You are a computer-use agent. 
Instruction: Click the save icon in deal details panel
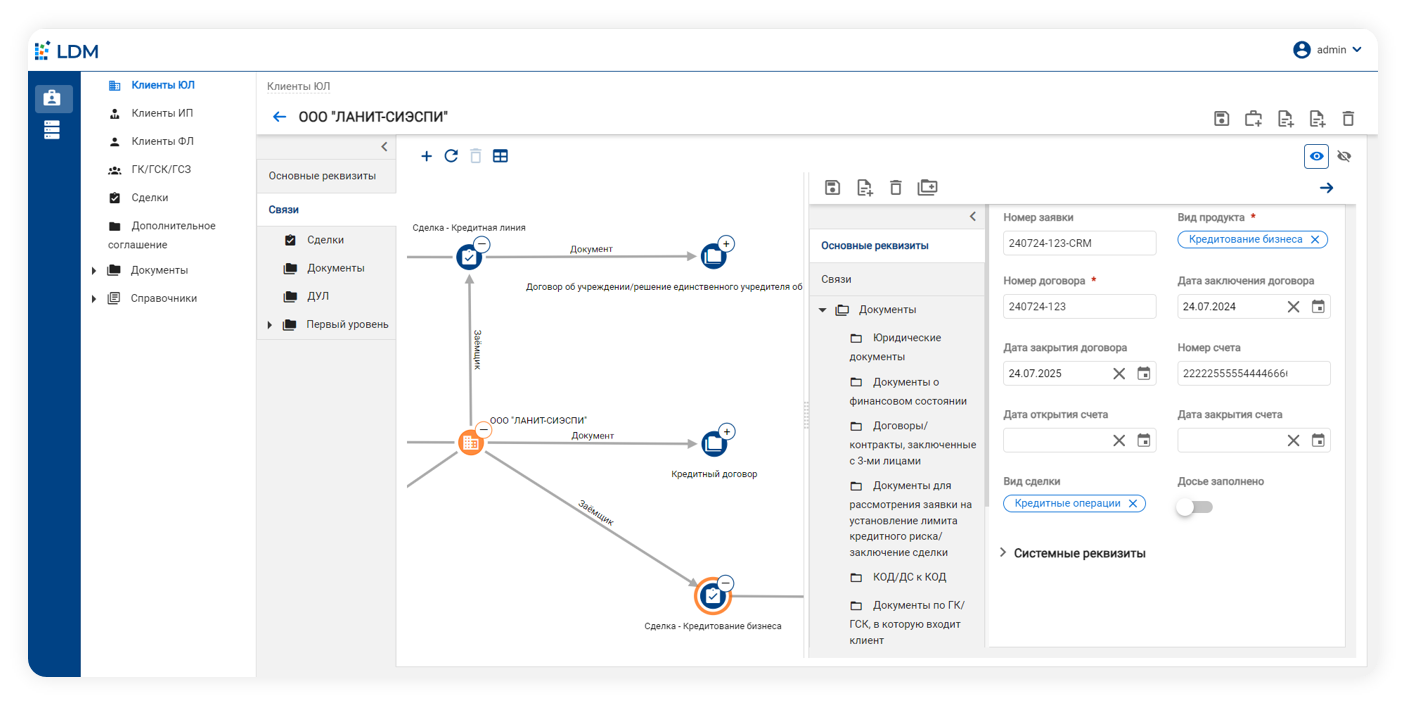(832, 187)
